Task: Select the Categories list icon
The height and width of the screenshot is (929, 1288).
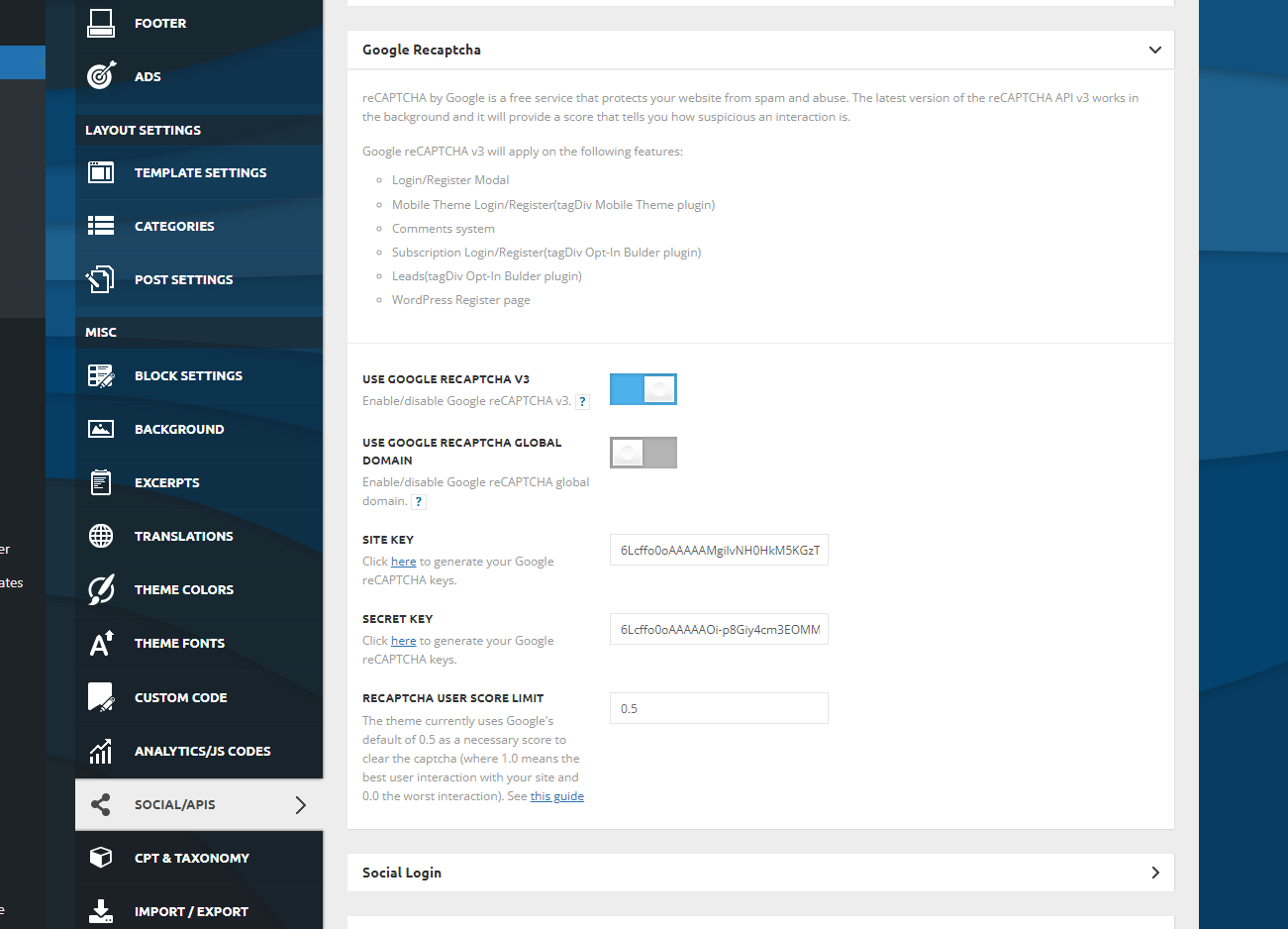Action: click(x=101, y=226)
